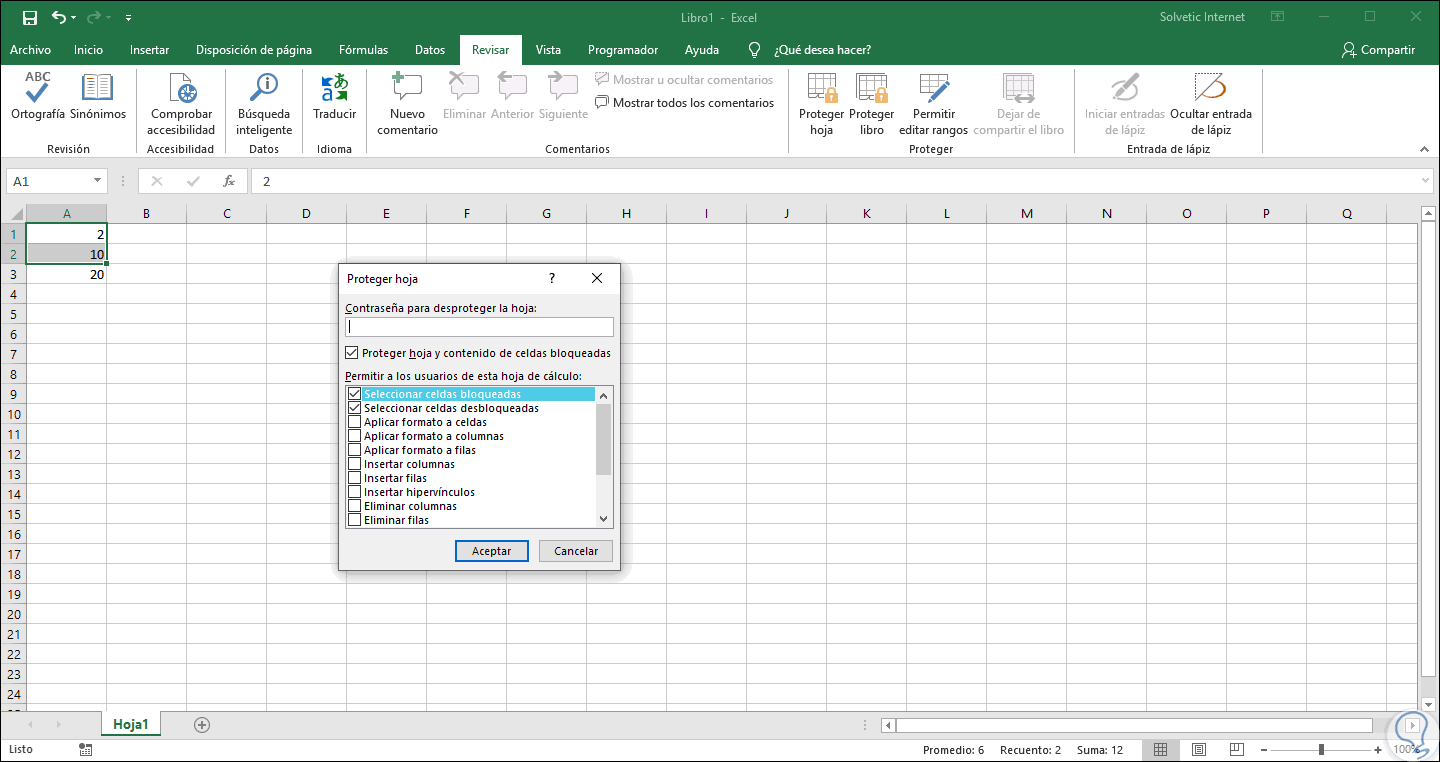This screenshot has height=762, width=1440.
Task: Click the Traducir translate icon
Action: coord(334,89)
